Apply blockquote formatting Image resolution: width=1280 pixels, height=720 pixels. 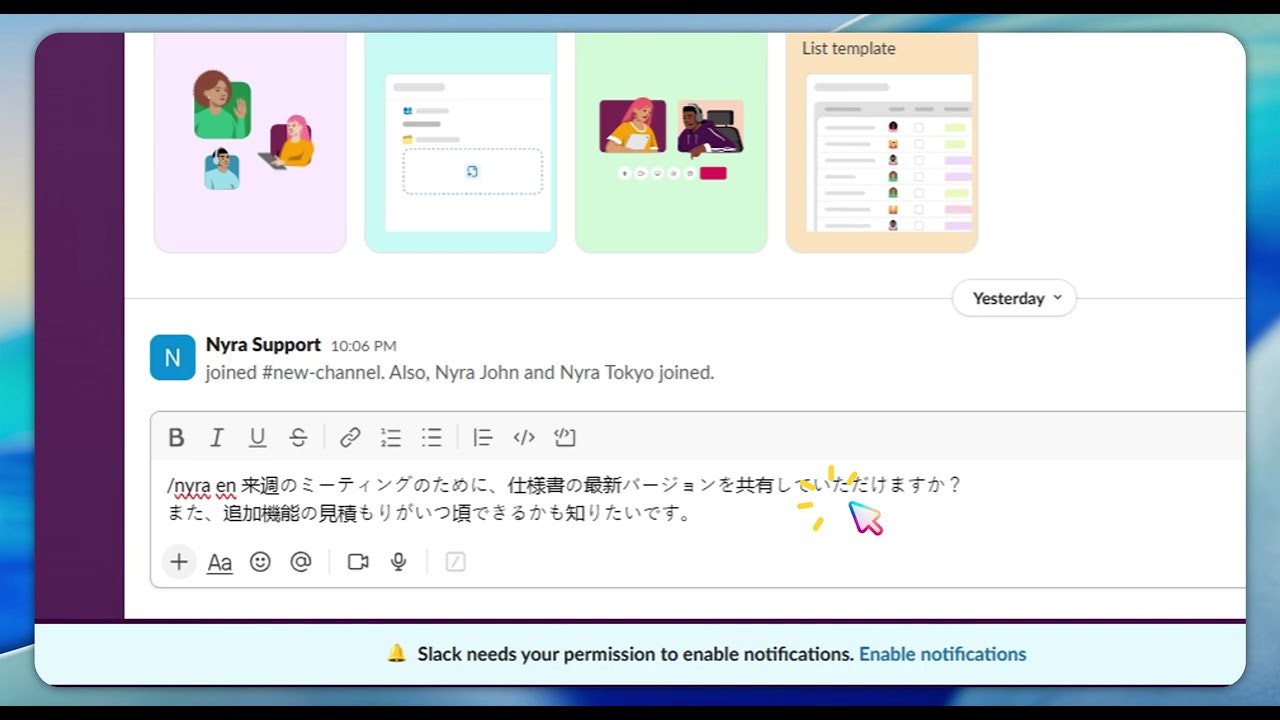click(483, 437)
